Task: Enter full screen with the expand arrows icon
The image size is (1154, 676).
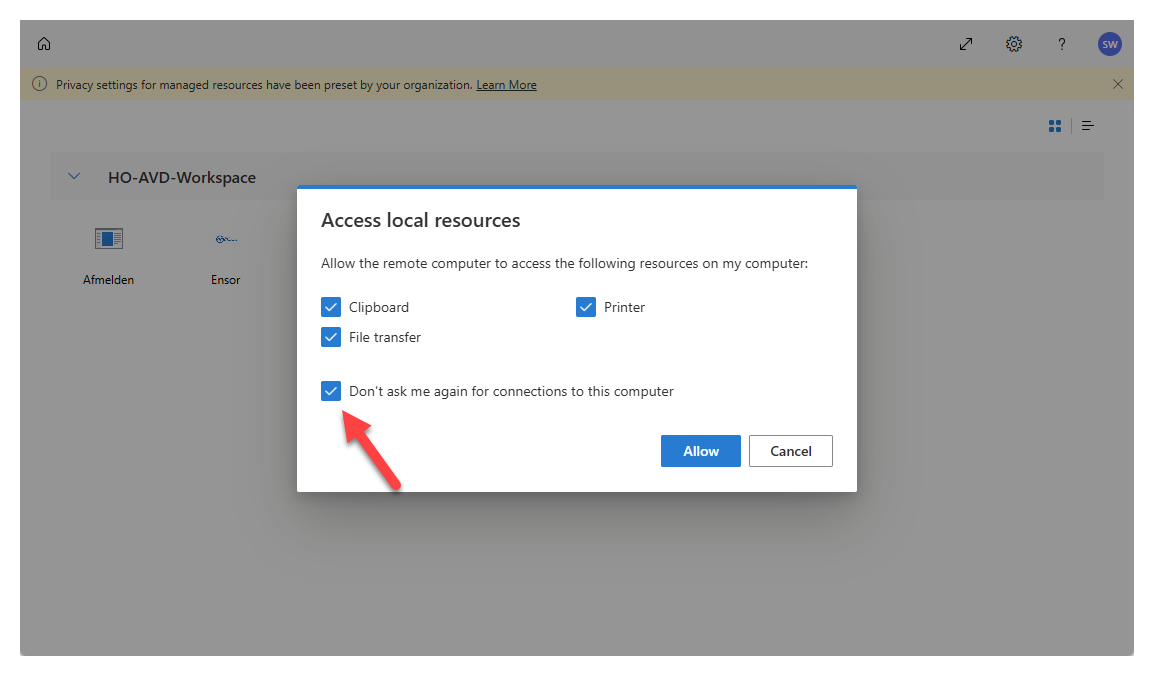Action: point(966,44)
